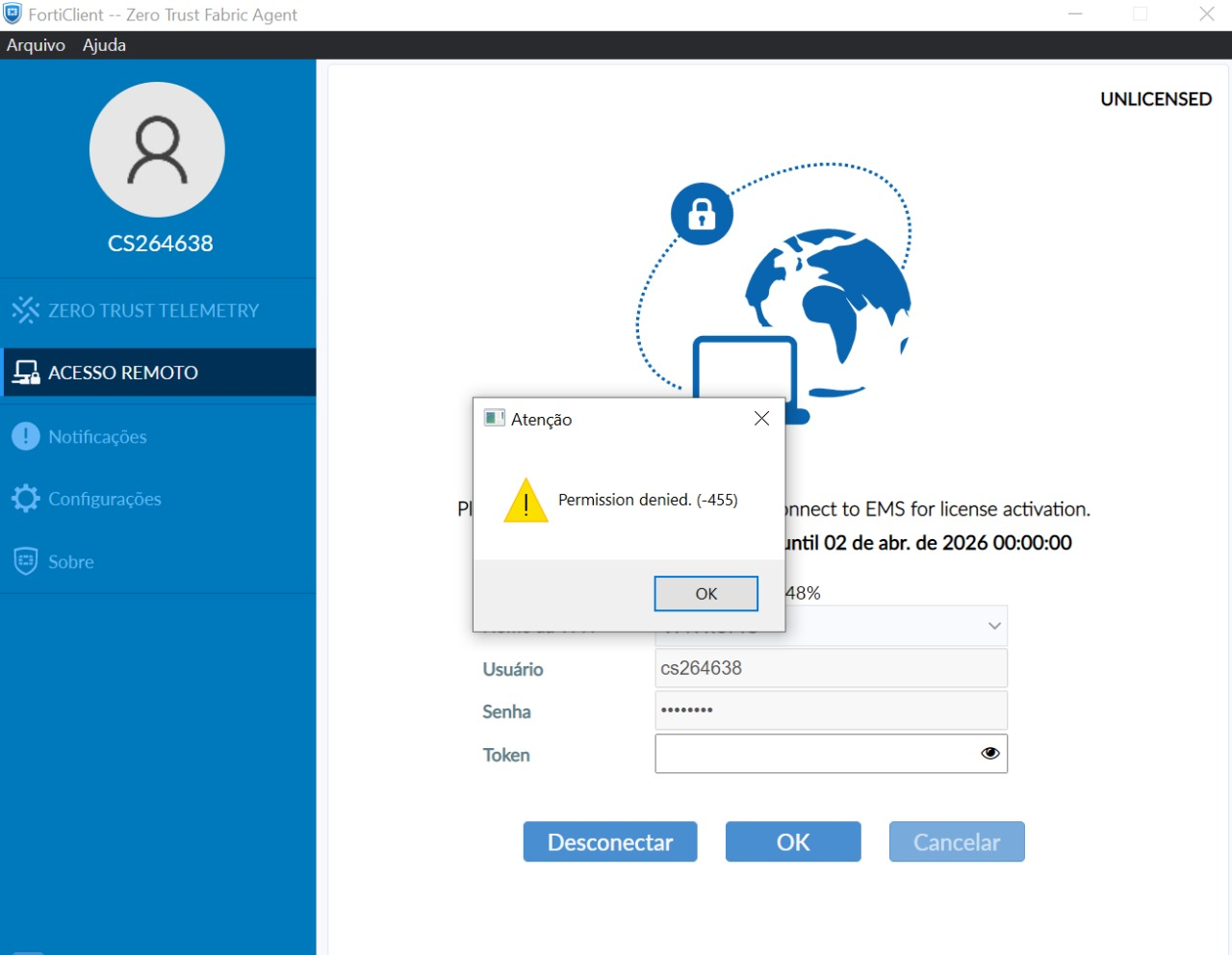Open Notificações in the sidebar
This screenshot has height=955, width=1232.
pos(158,436)
